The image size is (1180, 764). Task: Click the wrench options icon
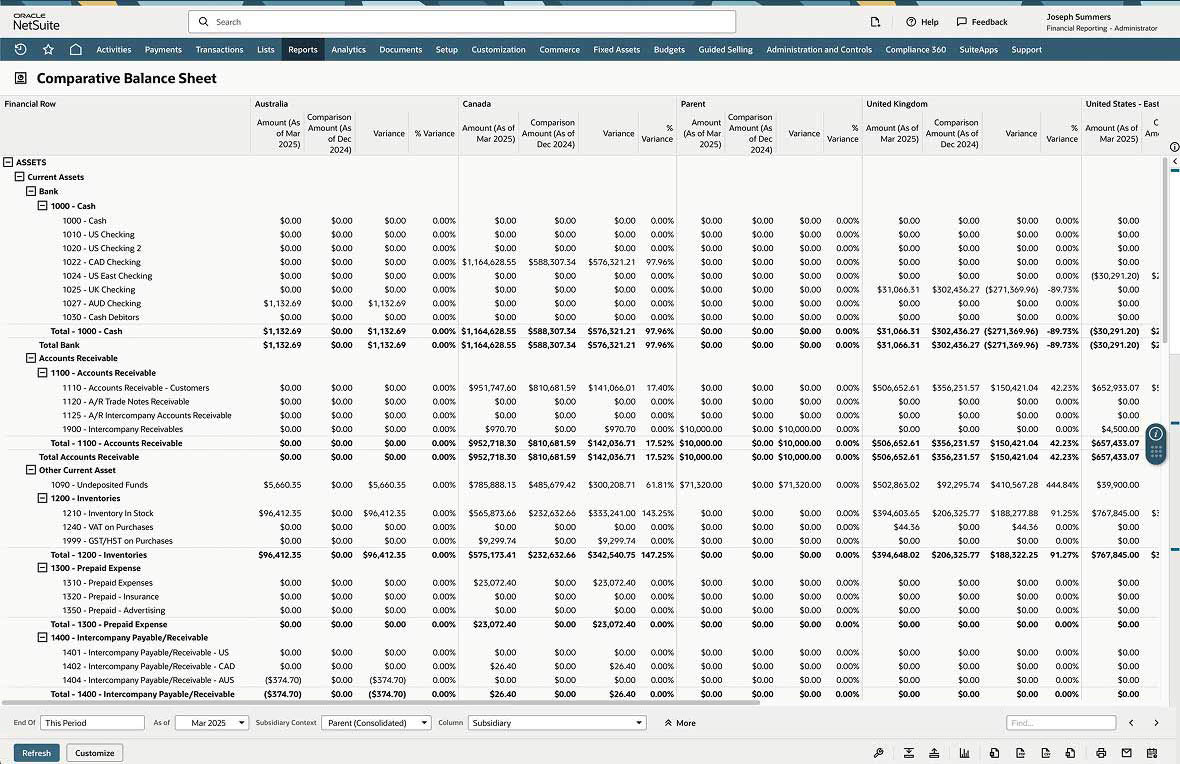[878, 753]
